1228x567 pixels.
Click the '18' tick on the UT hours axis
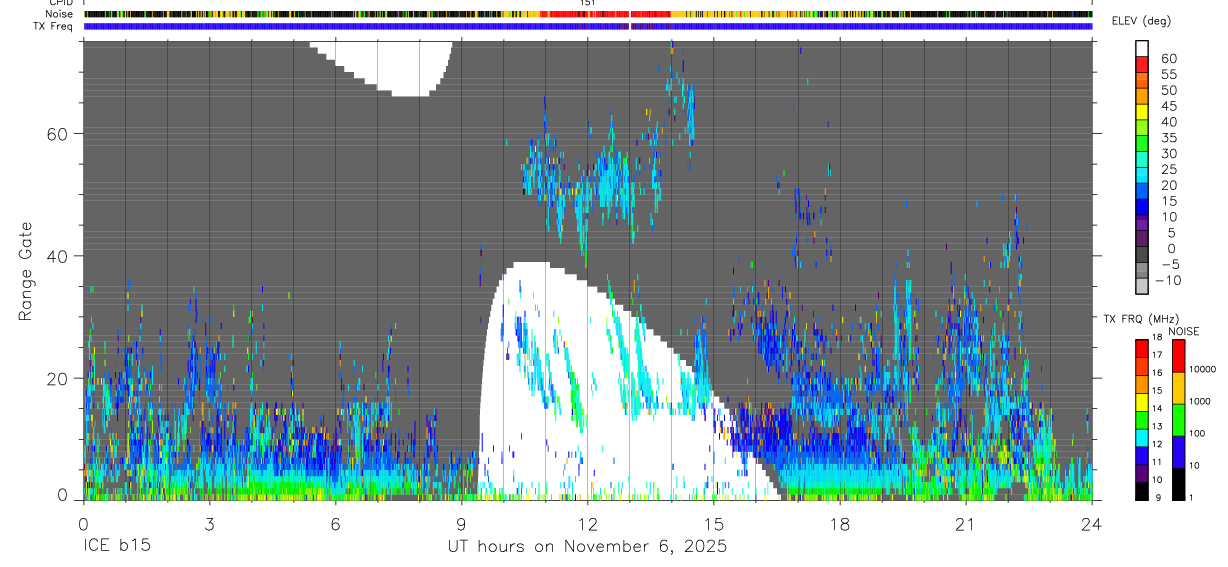(840, 523)
